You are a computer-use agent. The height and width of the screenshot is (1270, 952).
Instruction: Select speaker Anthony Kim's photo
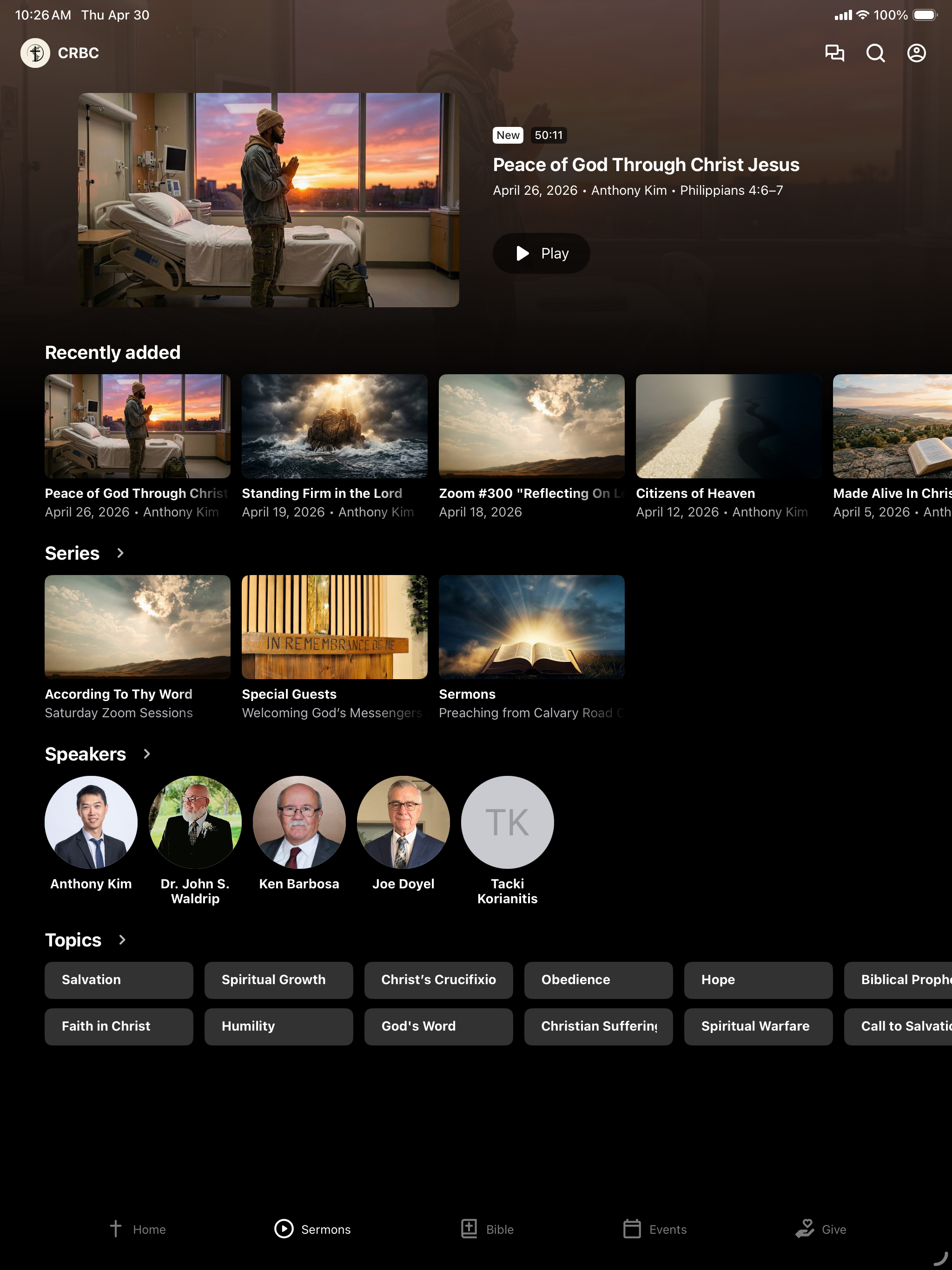pyautogui.click(x=91, y=822)
